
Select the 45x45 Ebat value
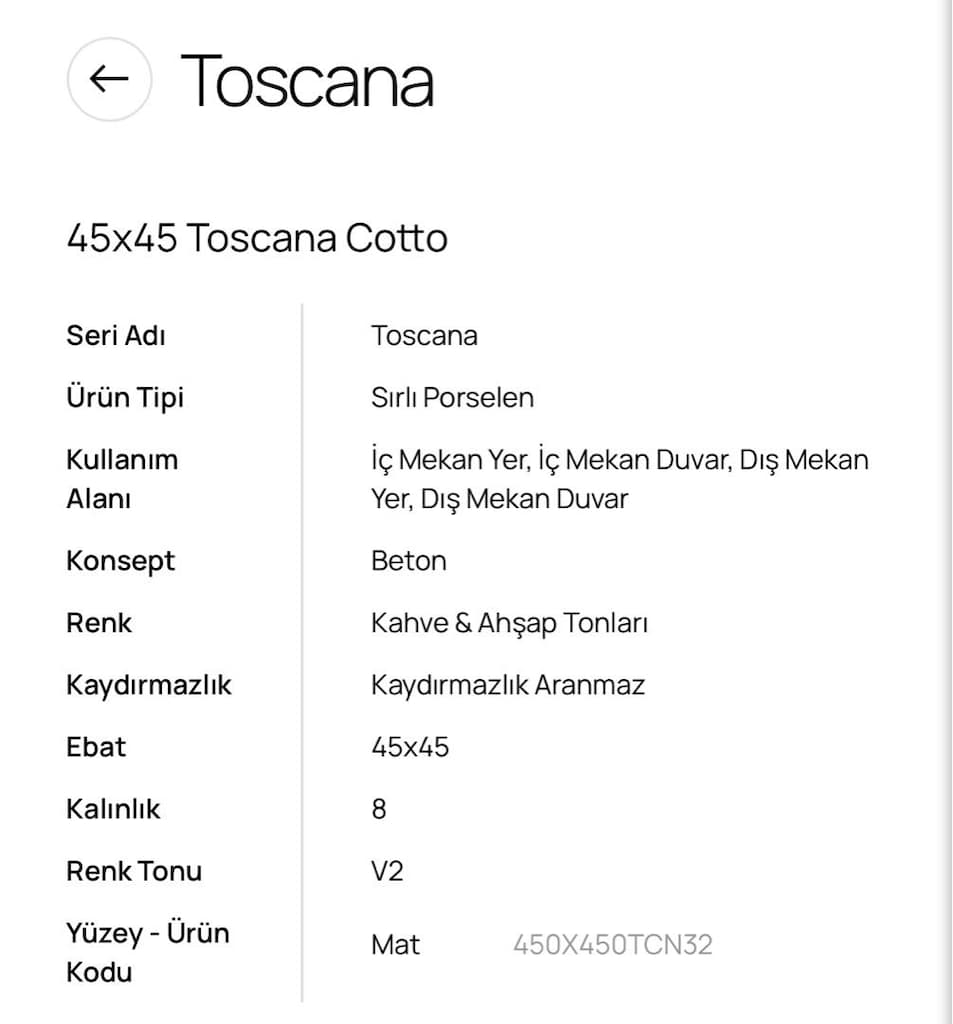tap(410, 747)
